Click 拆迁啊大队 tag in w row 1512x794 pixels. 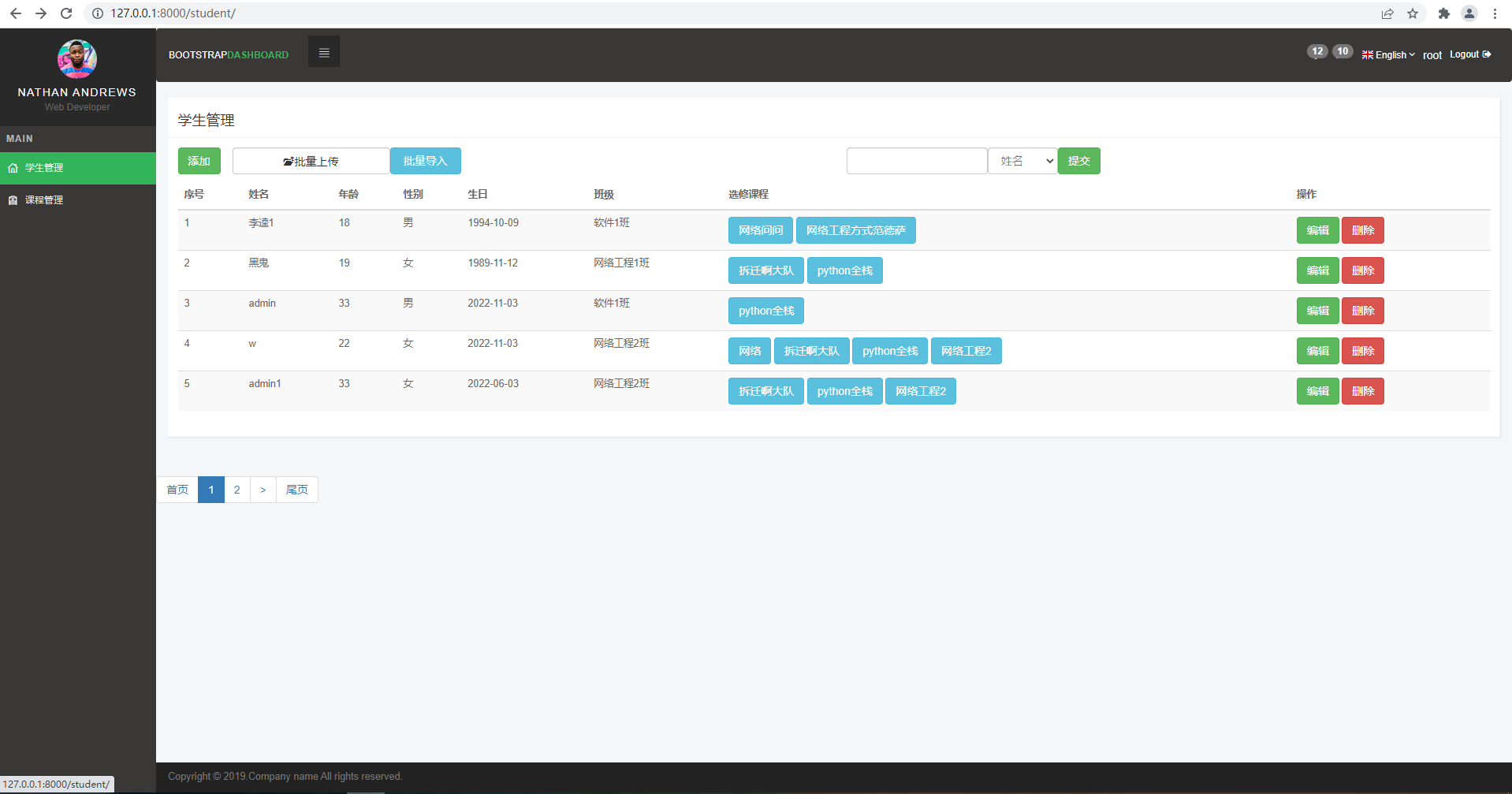tap(812, 351)
